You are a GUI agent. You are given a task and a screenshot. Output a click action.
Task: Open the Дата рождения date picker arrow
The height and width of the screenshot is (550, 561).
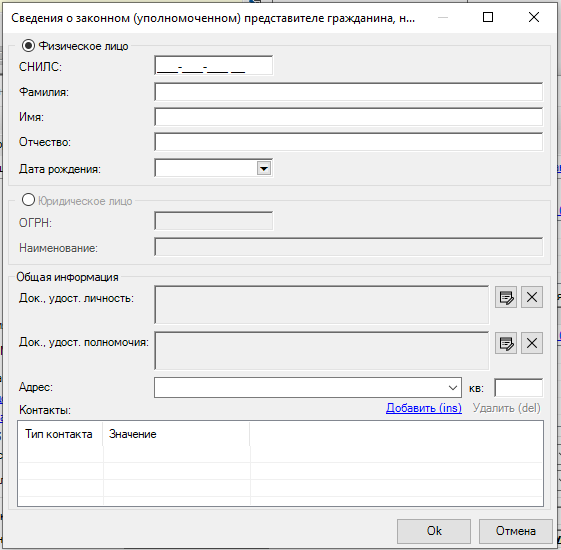(x=264, y=168)
